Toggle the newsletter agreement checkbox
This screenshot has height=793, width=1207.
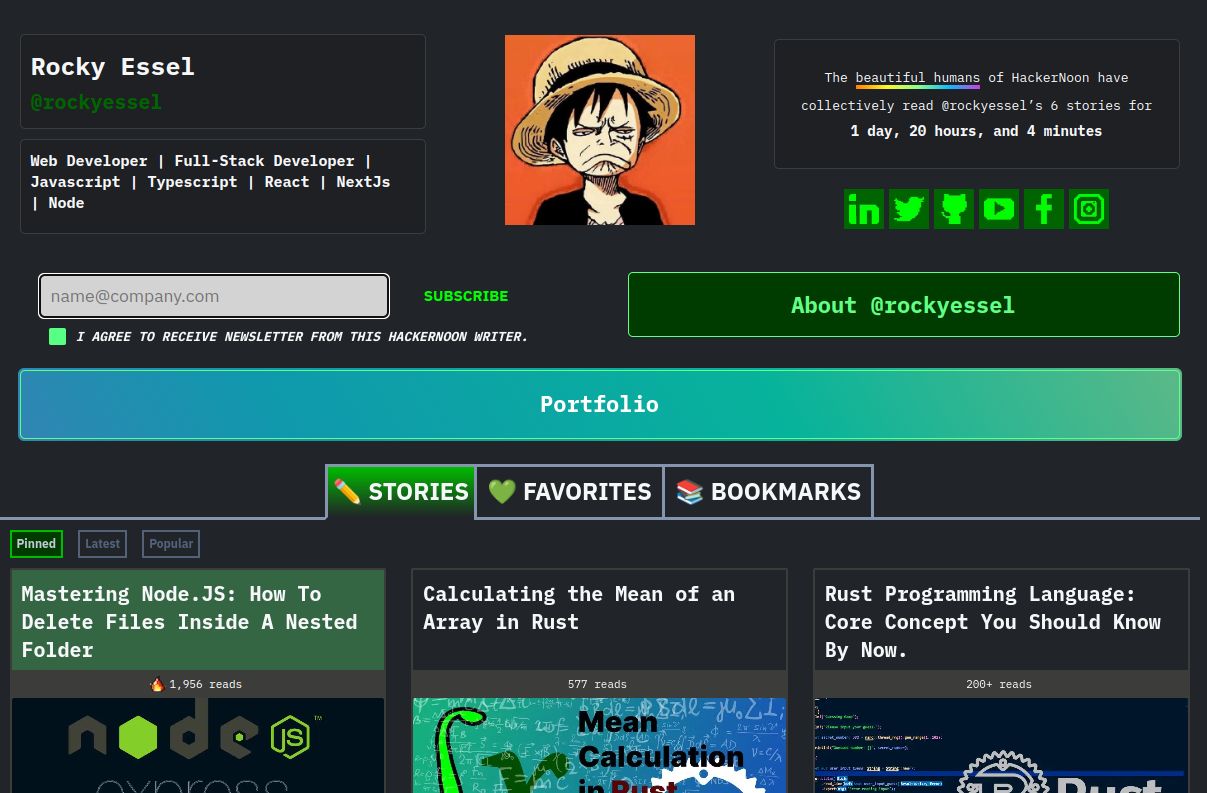point(58,337)
